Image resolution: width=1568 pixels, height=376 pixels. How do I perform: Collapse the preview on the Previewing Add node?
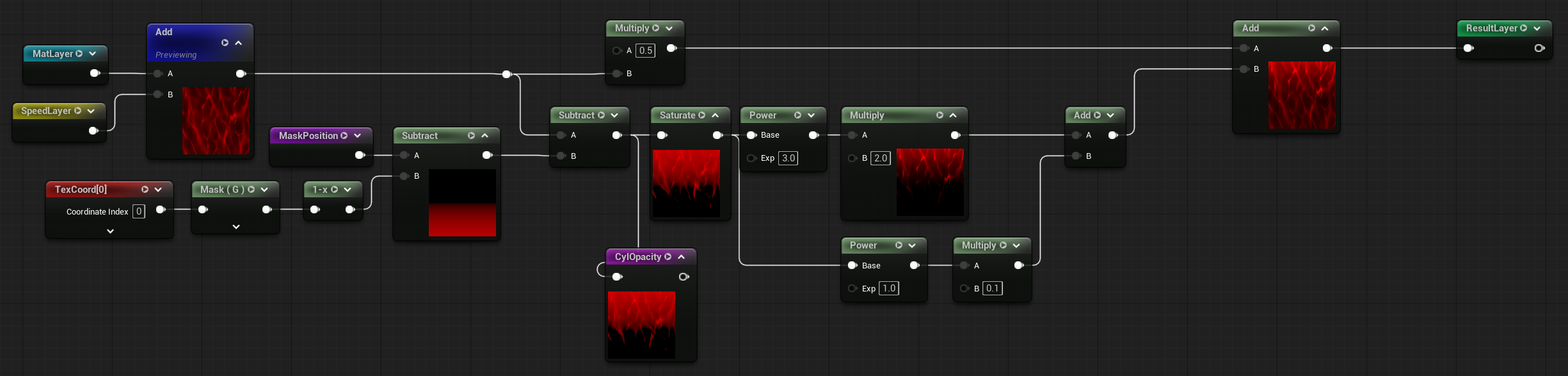click(x=239, y=43)
